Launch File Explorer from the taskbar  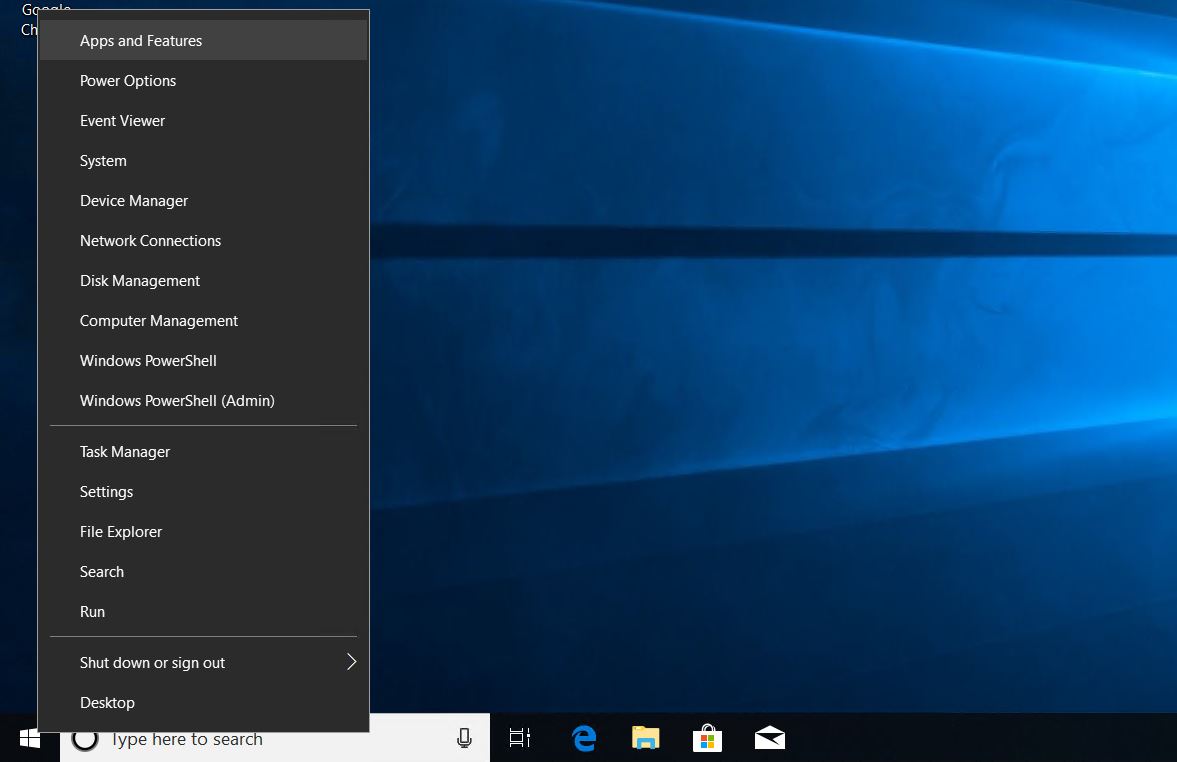coord(645,738)
